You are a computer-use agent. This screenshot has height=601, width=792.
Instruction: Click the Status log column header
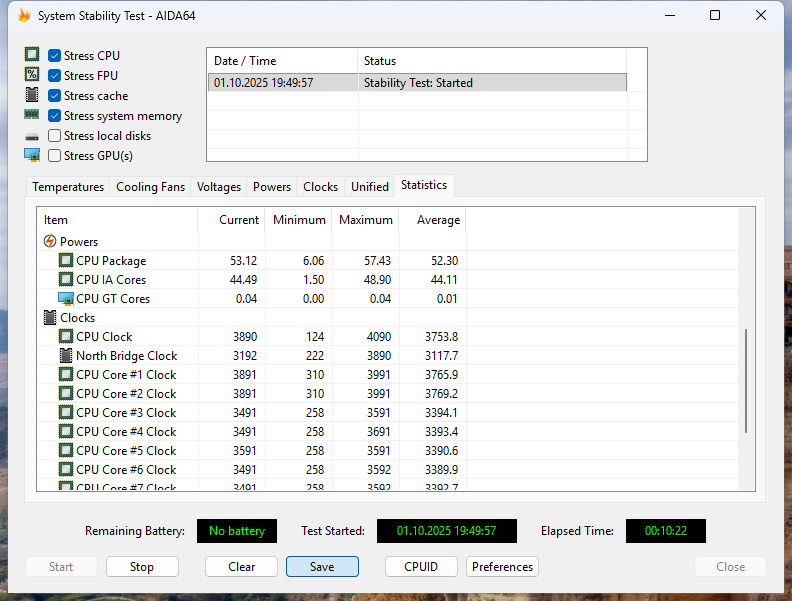coord(492,61)
